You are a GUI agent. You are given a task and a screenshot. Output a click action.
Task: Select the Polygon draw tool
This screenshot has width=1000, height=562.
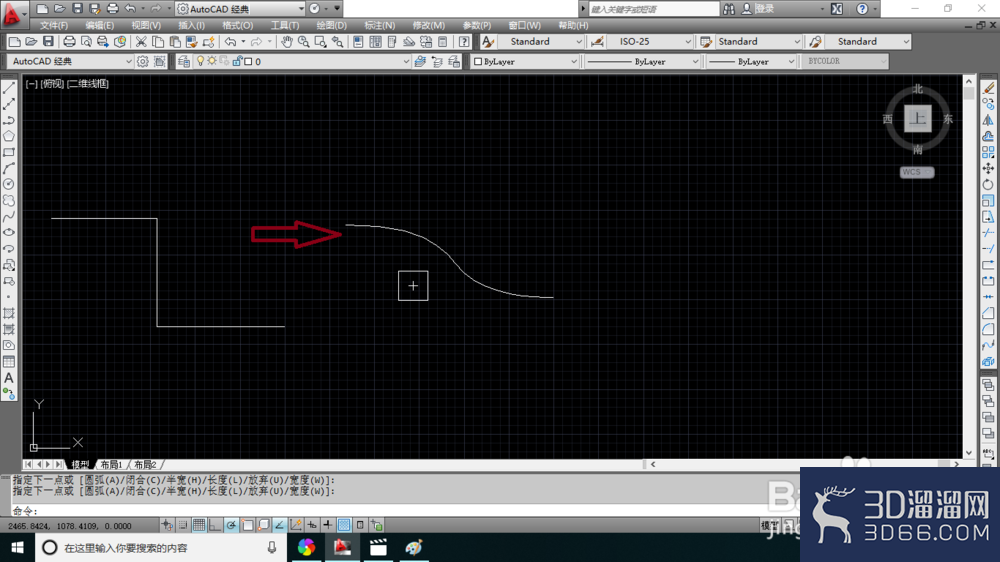point(9,136)
